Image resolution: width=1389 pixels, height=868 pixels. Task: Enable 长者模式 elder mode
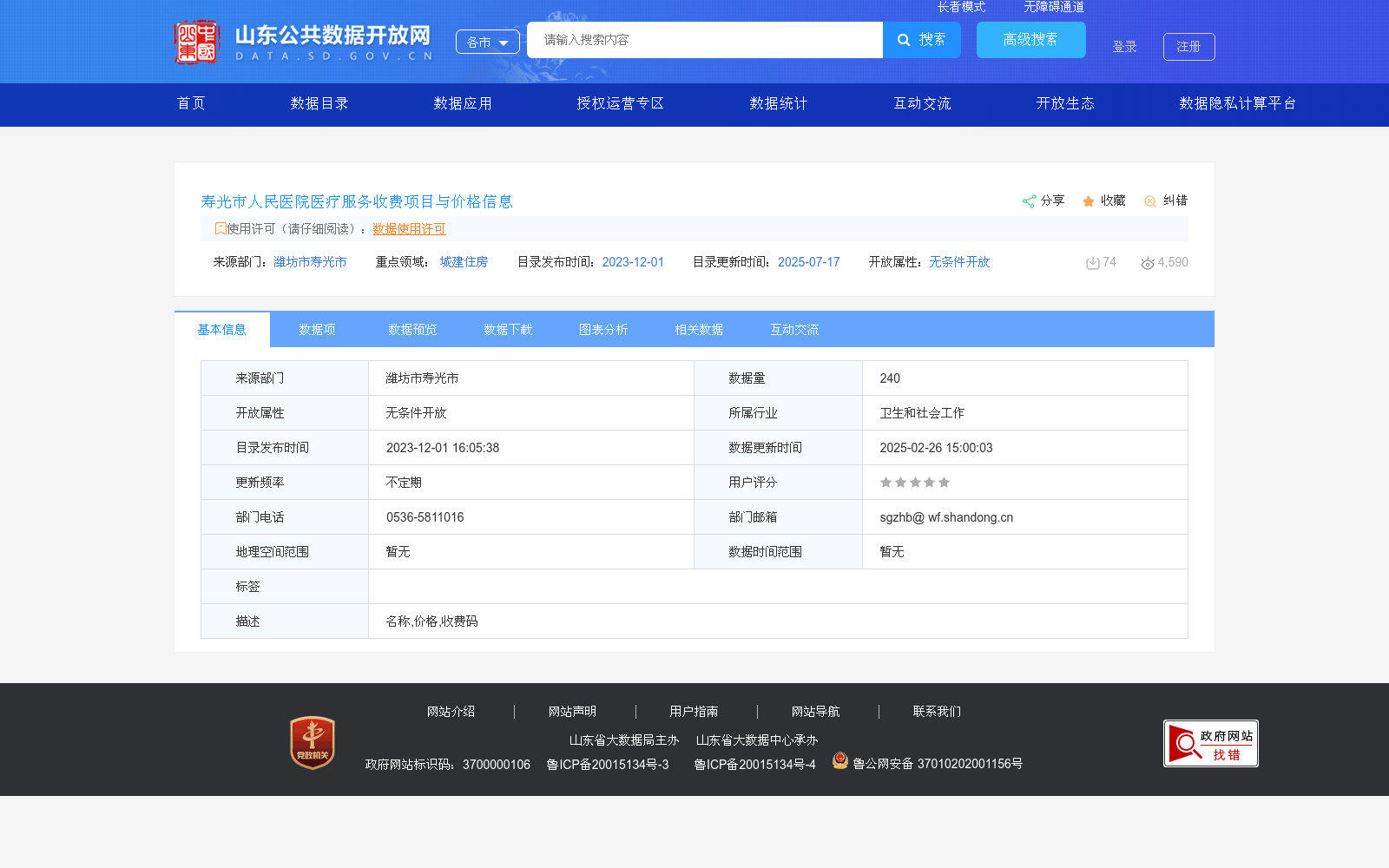[x=961, y=7]
